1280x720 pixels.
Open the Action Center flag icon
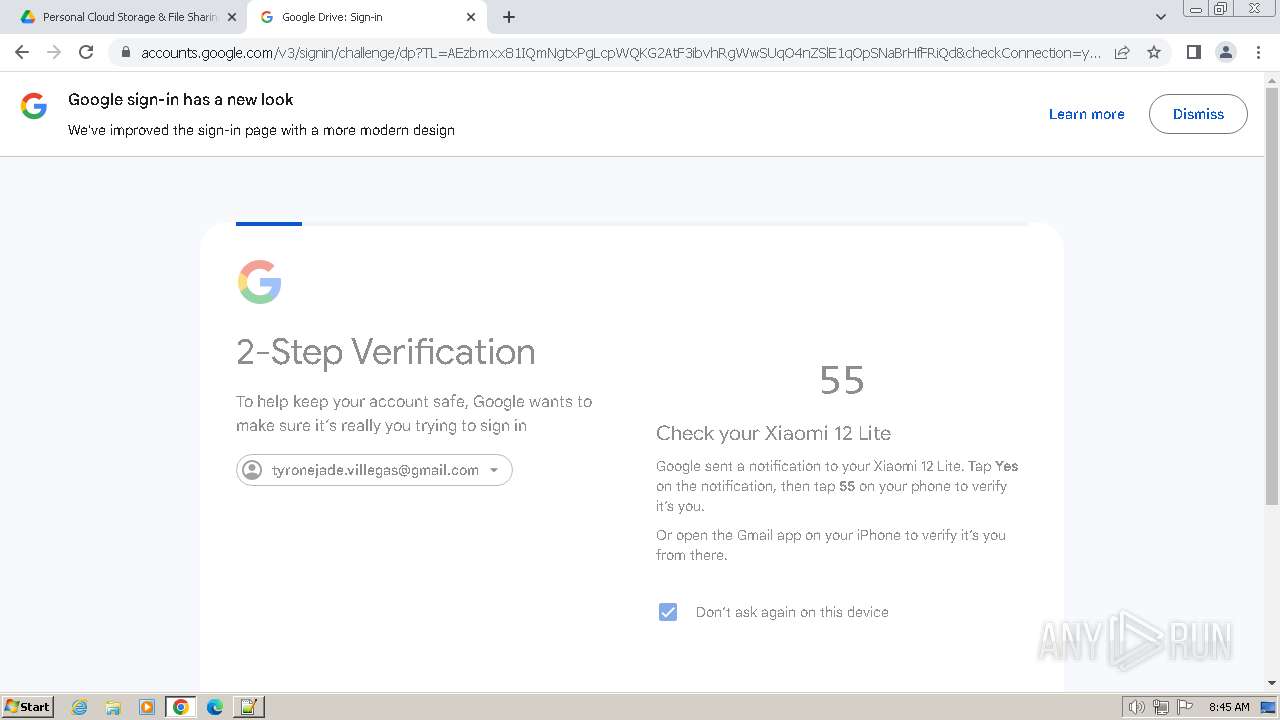tap(1185, 707)
